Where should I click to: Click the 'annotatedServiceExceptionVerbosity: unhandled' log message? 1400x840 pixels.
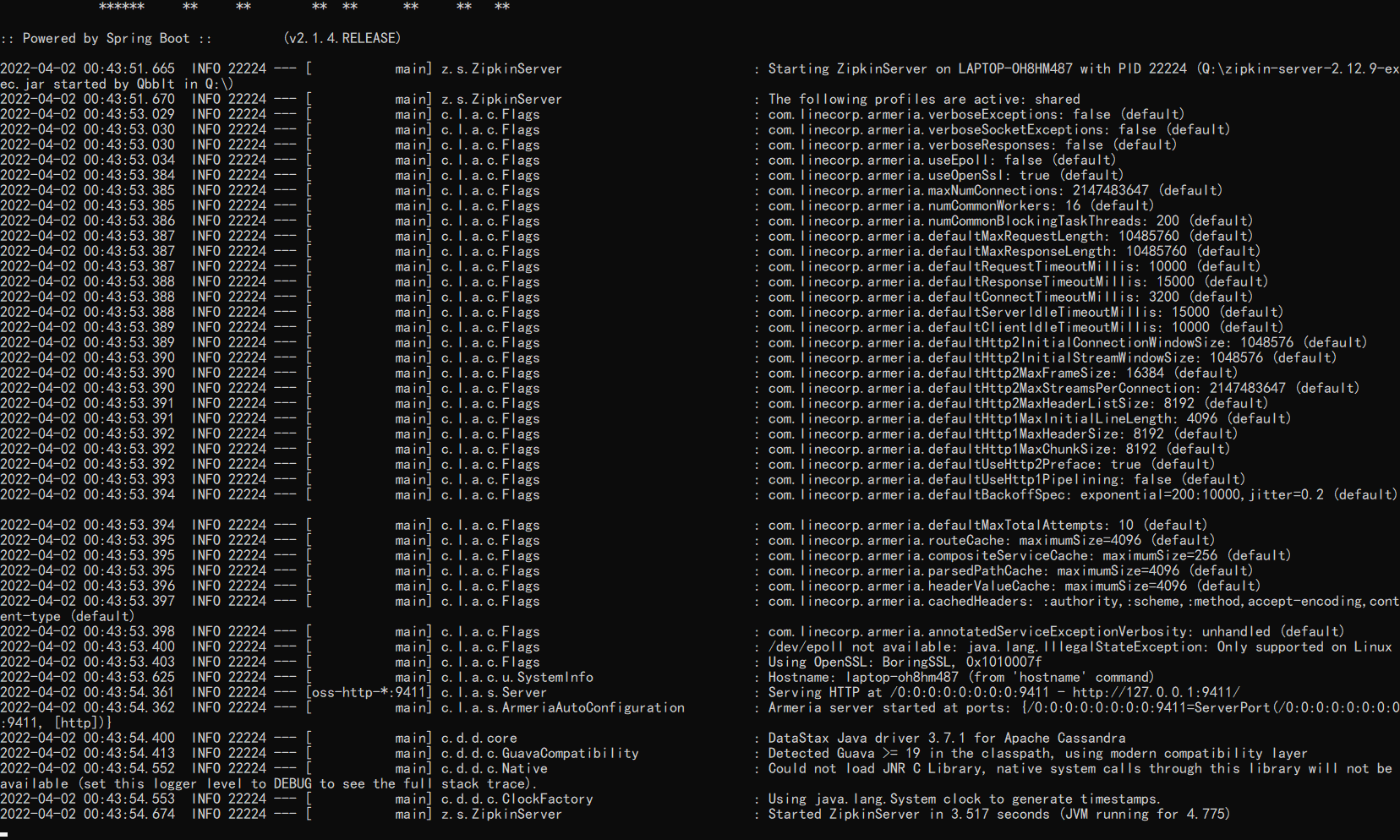(1056, 631)
